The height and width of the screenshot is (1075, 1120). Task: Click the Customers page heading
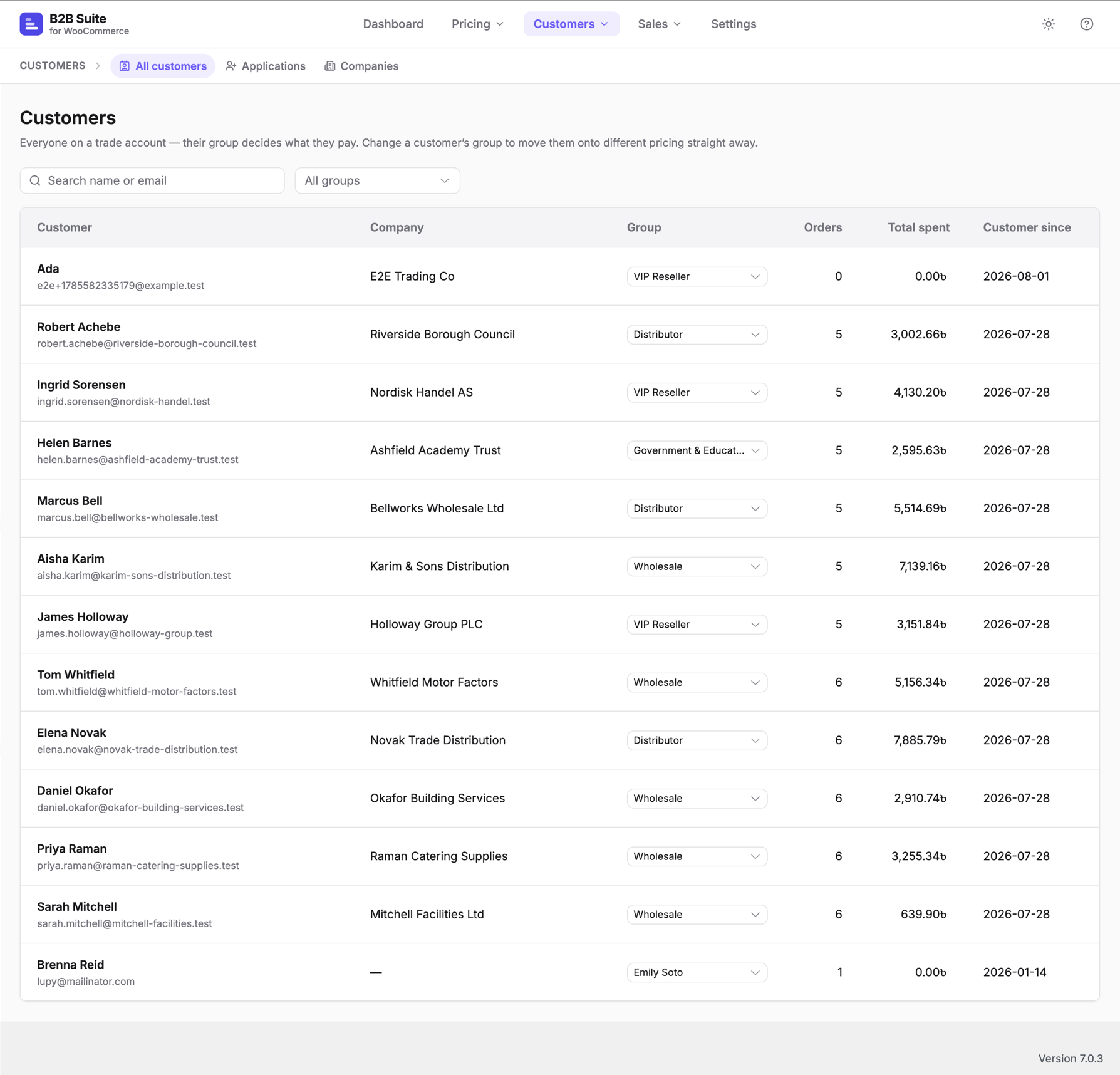pos(68,118)
